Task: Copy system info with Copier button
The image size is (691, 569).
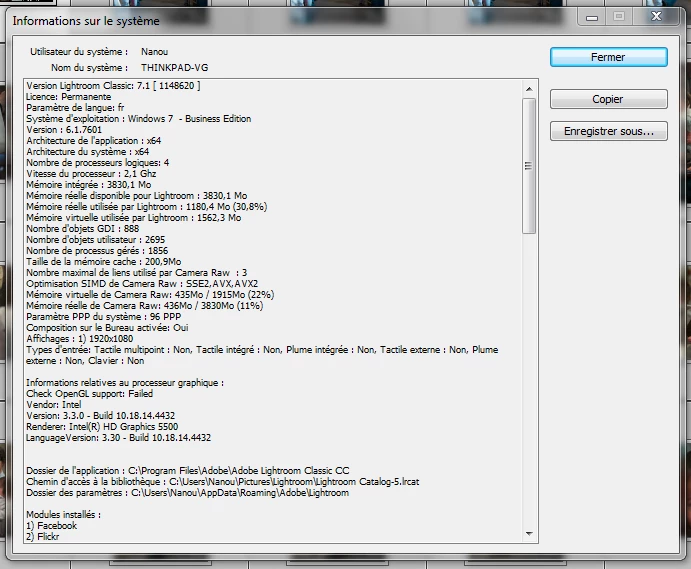Action: click(x=609, y=99)
